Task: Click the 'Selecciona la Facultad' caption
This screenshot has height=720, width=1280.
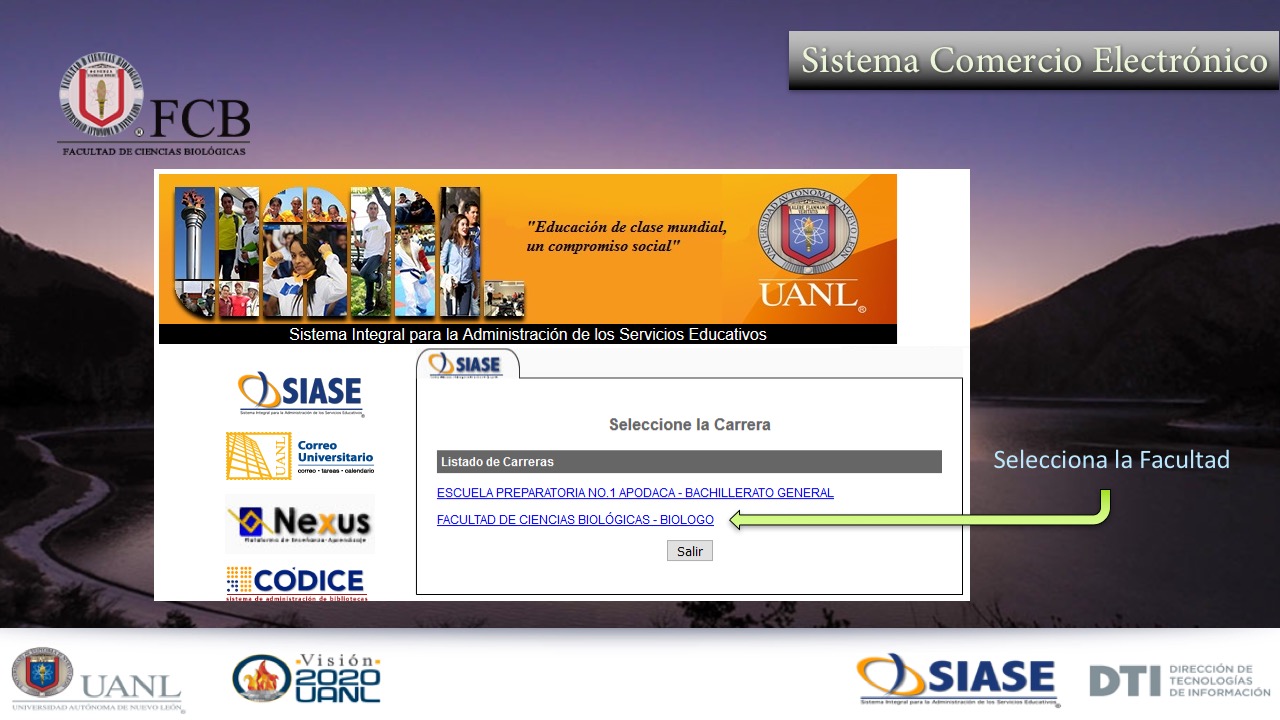Action: [1111, 460]
